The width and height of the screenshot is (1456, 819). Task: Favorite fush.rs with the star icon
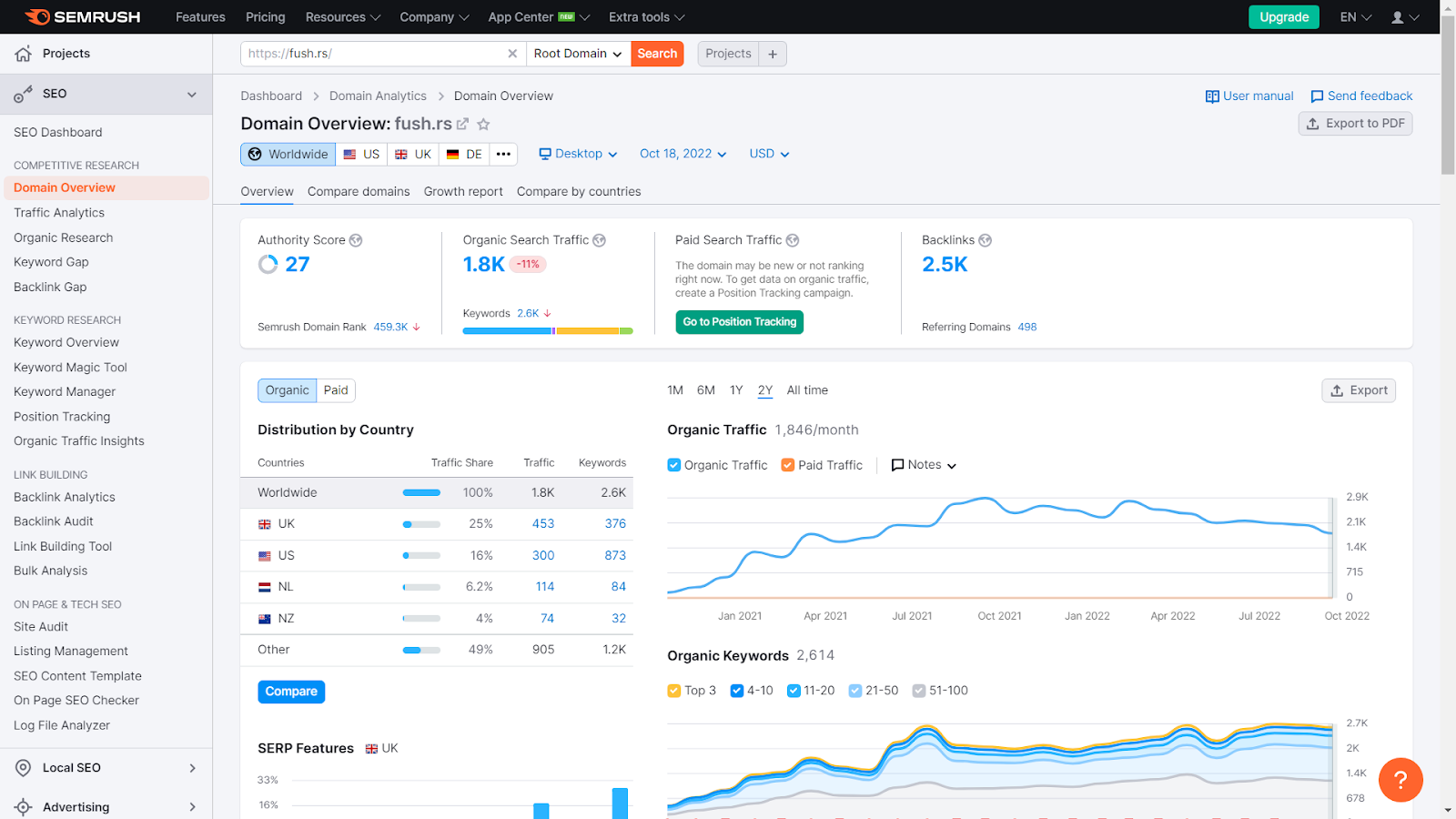(x=484, y=125)
